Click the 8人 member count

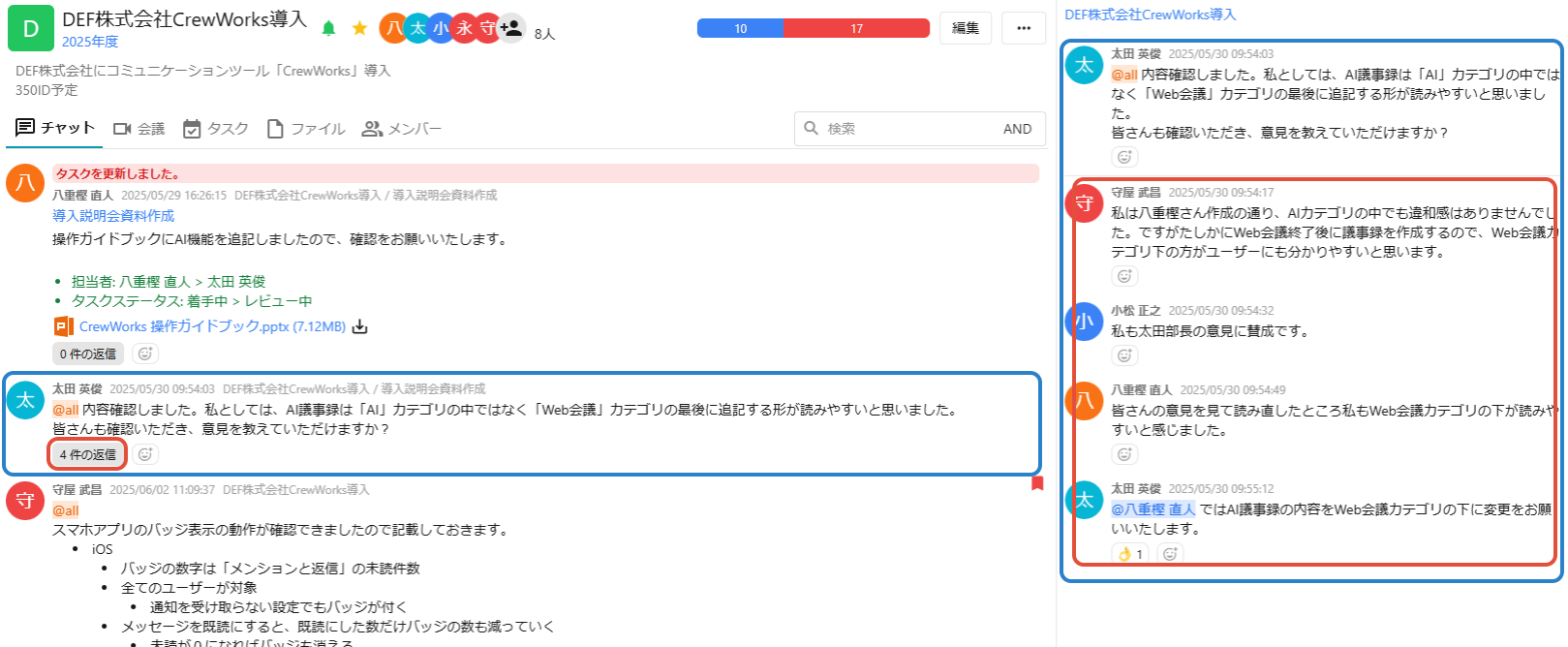[x=544, y=34]
